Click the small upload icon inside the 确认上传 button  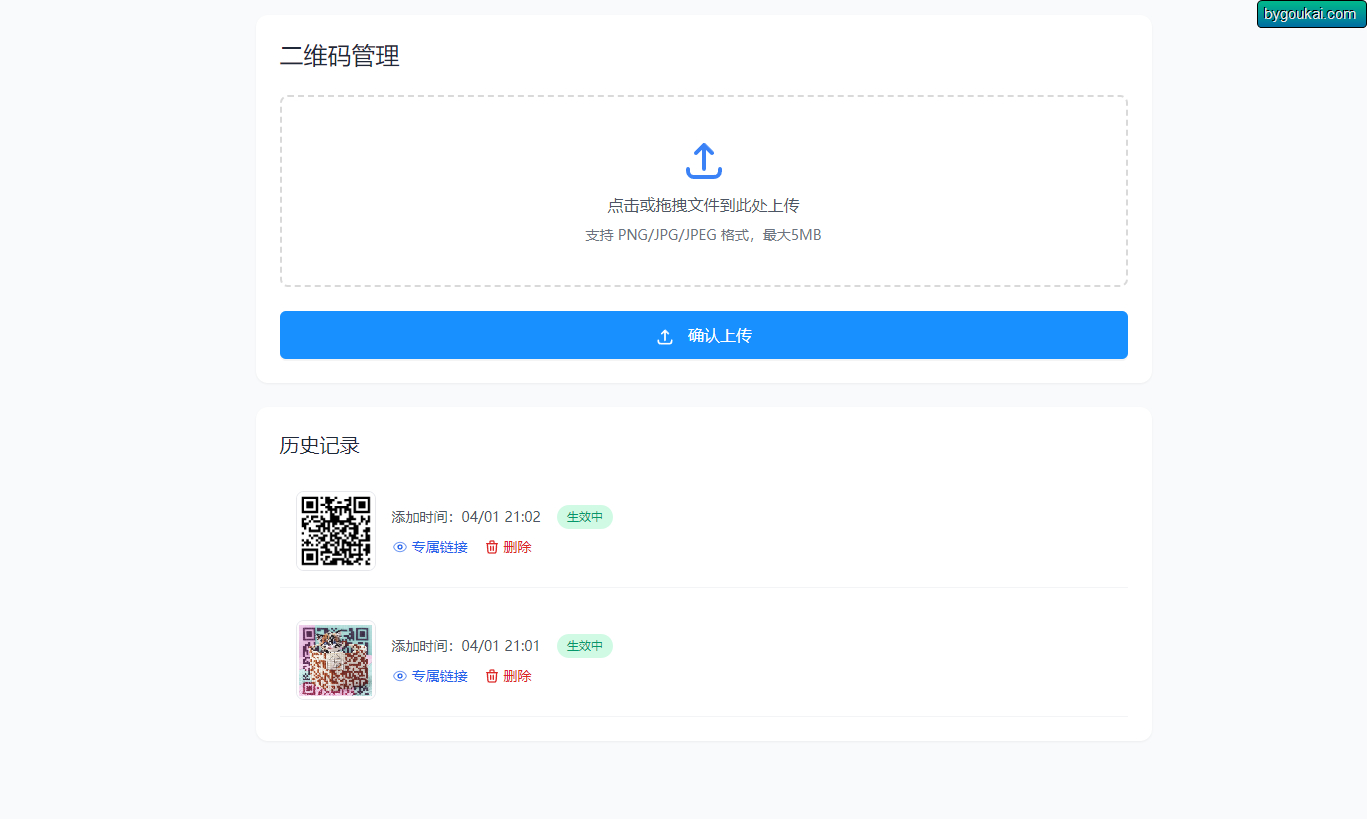click(x=665, y=337)
